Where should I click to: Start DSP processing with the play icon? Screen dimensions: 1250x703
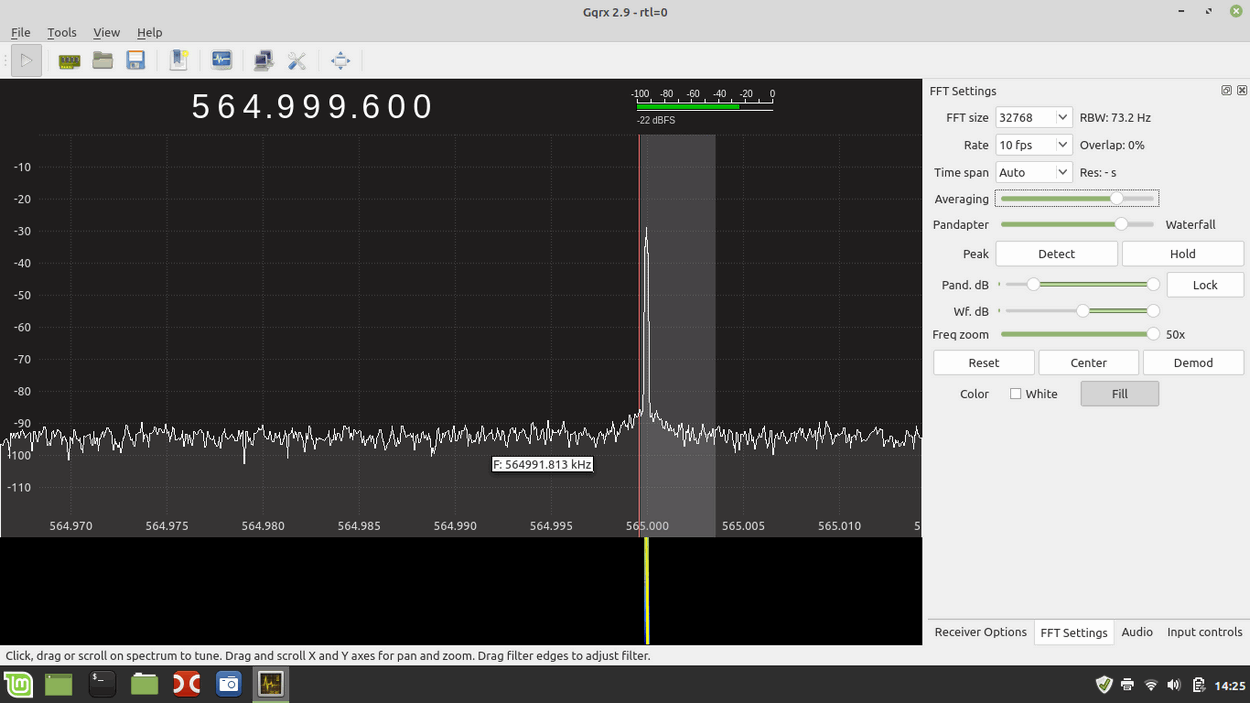pos(25,60)
